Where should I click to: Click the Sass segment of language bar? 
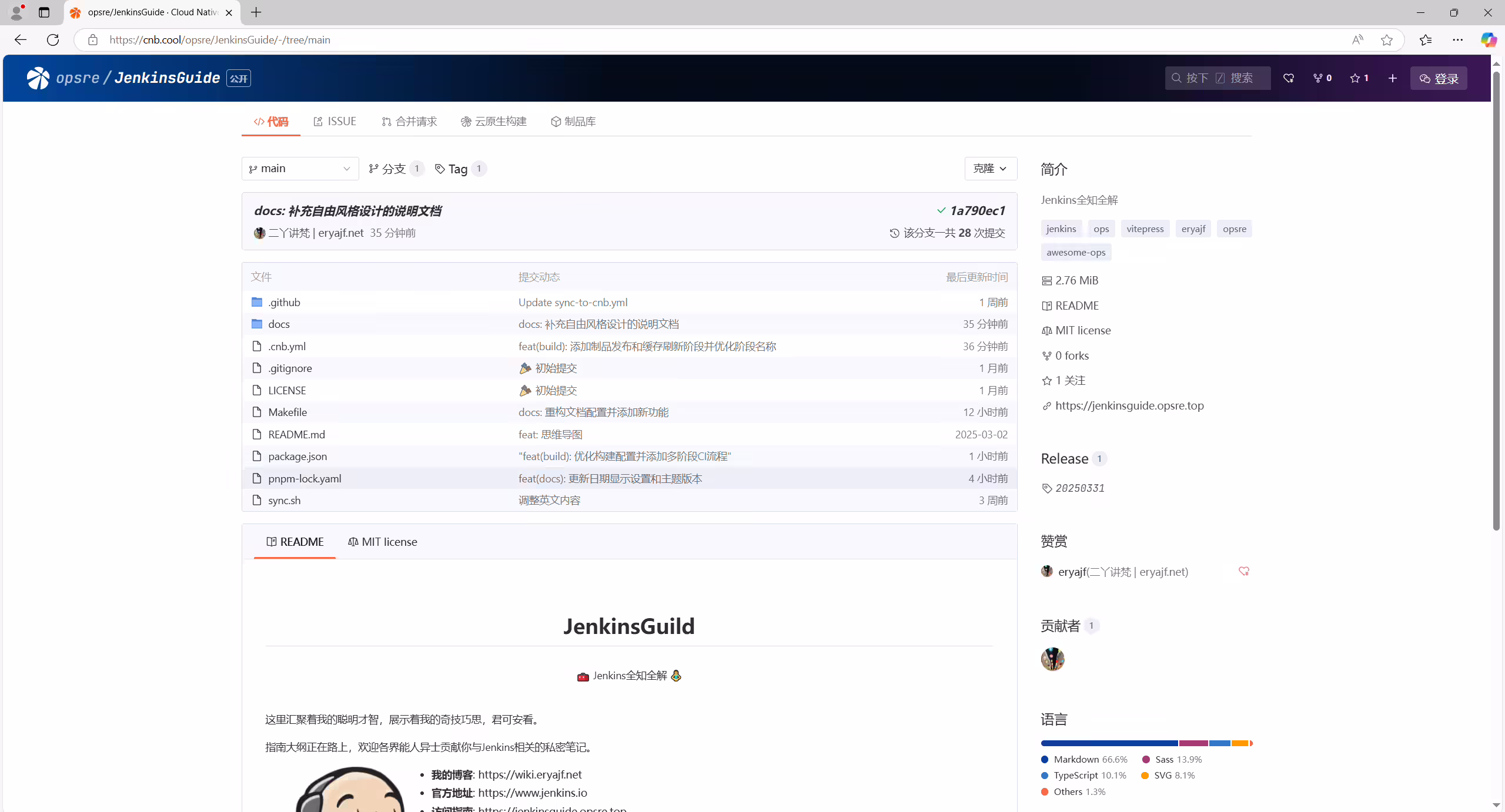tap(1193, 743)
